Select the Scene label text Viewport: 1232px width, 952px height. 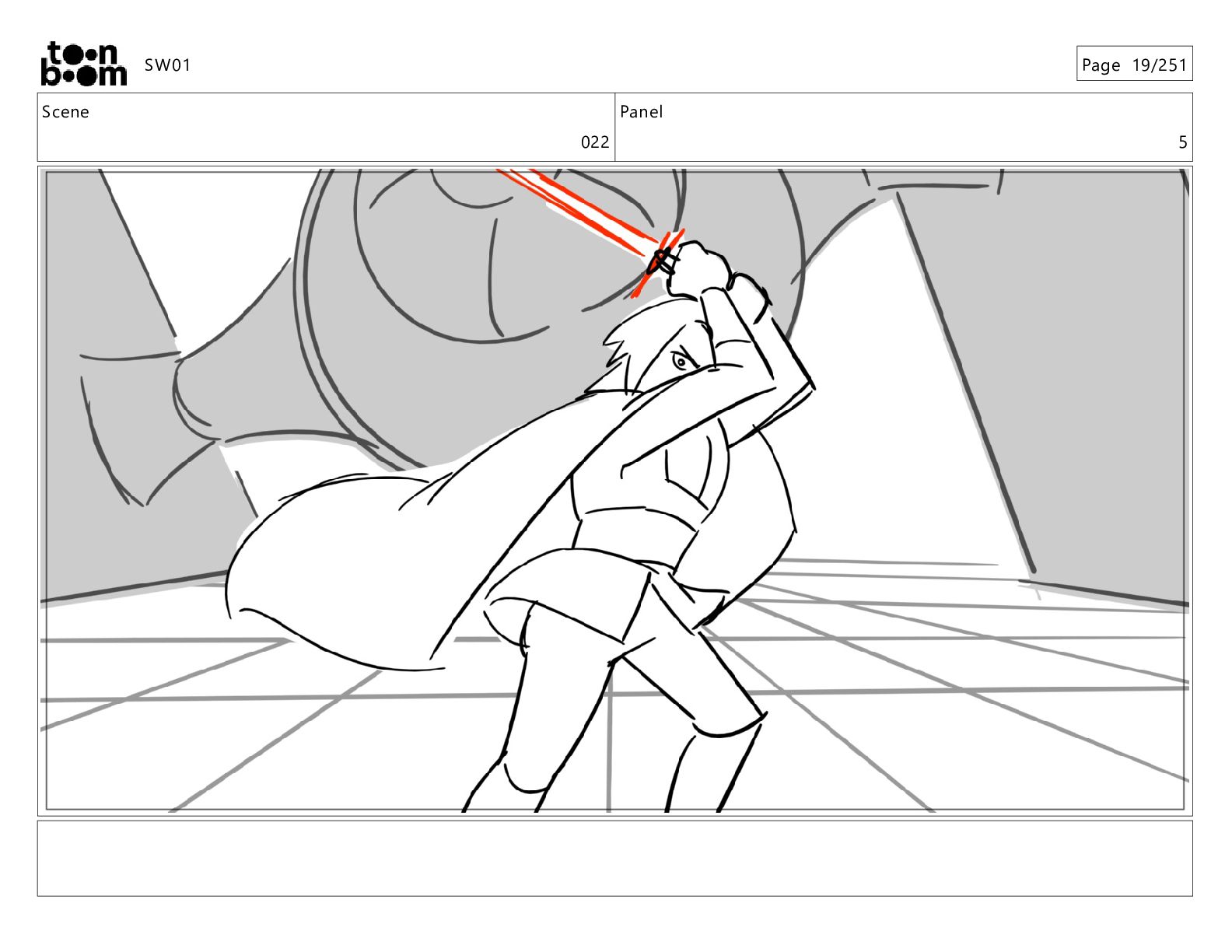pos(65,112)
